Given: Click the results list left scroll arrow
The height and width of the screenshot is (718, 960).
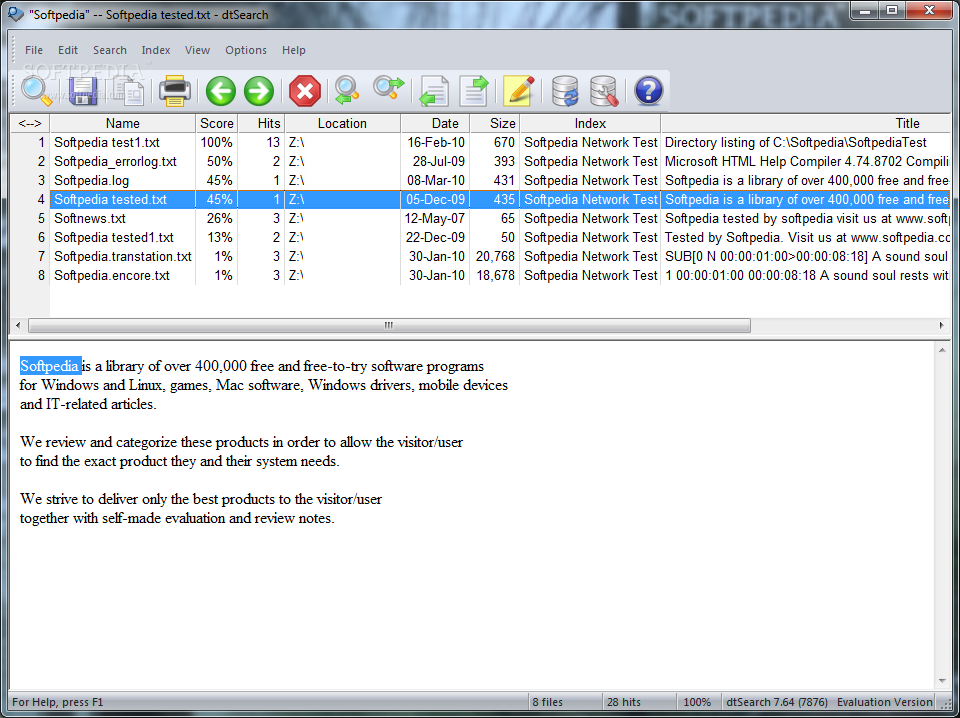Looking at the screenshot, I should (18, 325).
